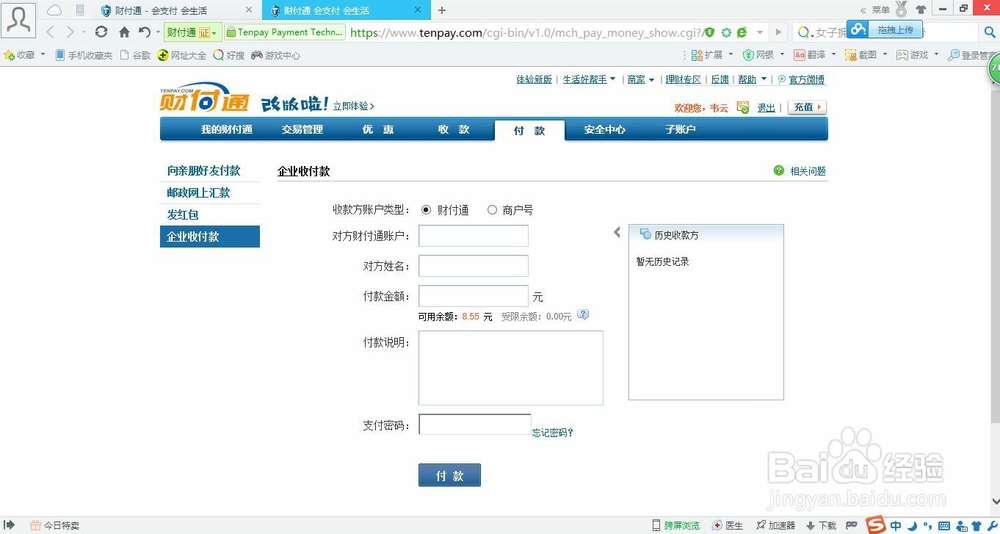This screenshot has width=1000, height=534.
Task: Click the soft keyboard icon in input bar
Action: click(x=943, y=526)
